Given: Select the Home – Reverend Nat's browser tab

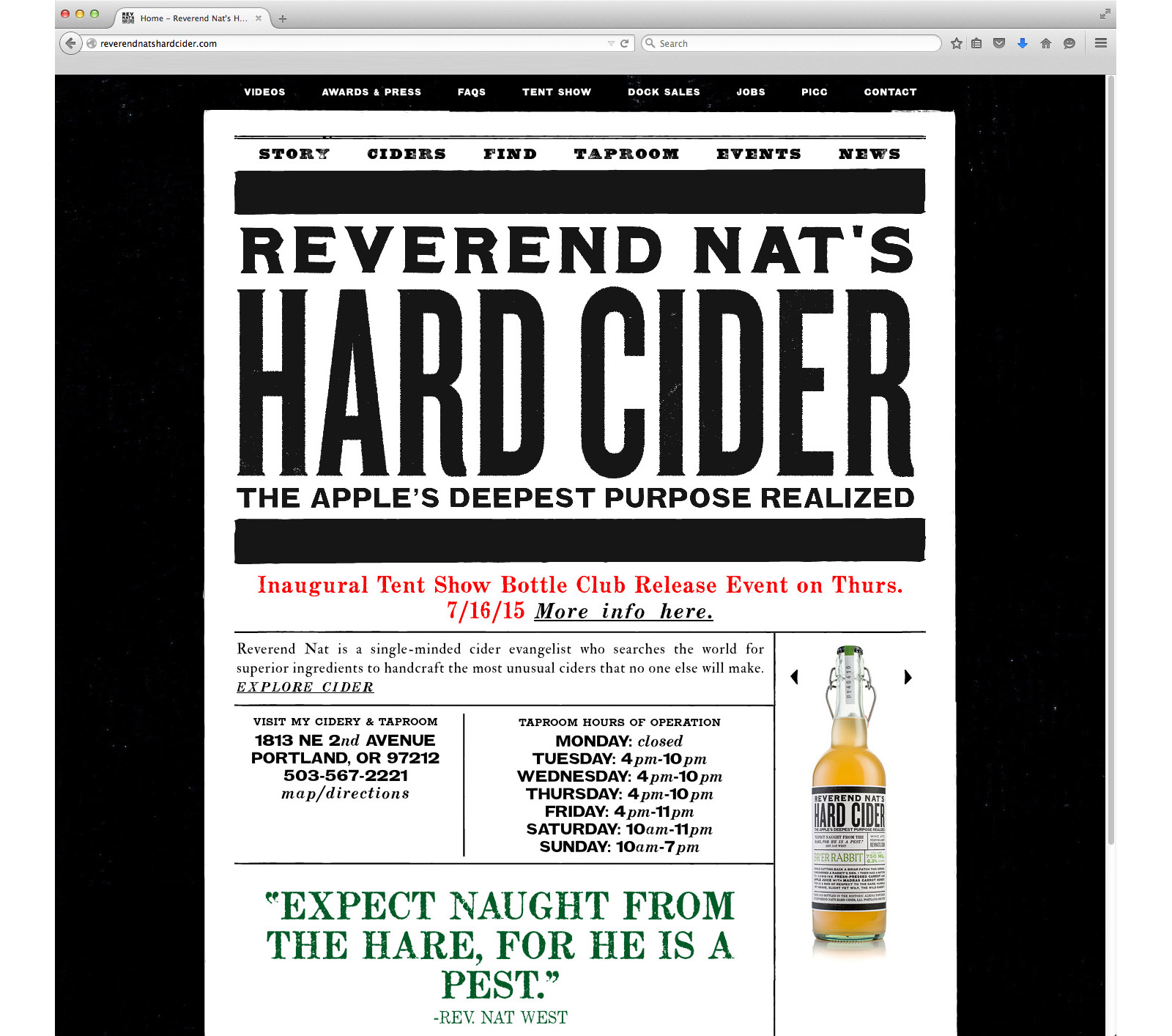Looking at the screenshot, I should [193, 18].
